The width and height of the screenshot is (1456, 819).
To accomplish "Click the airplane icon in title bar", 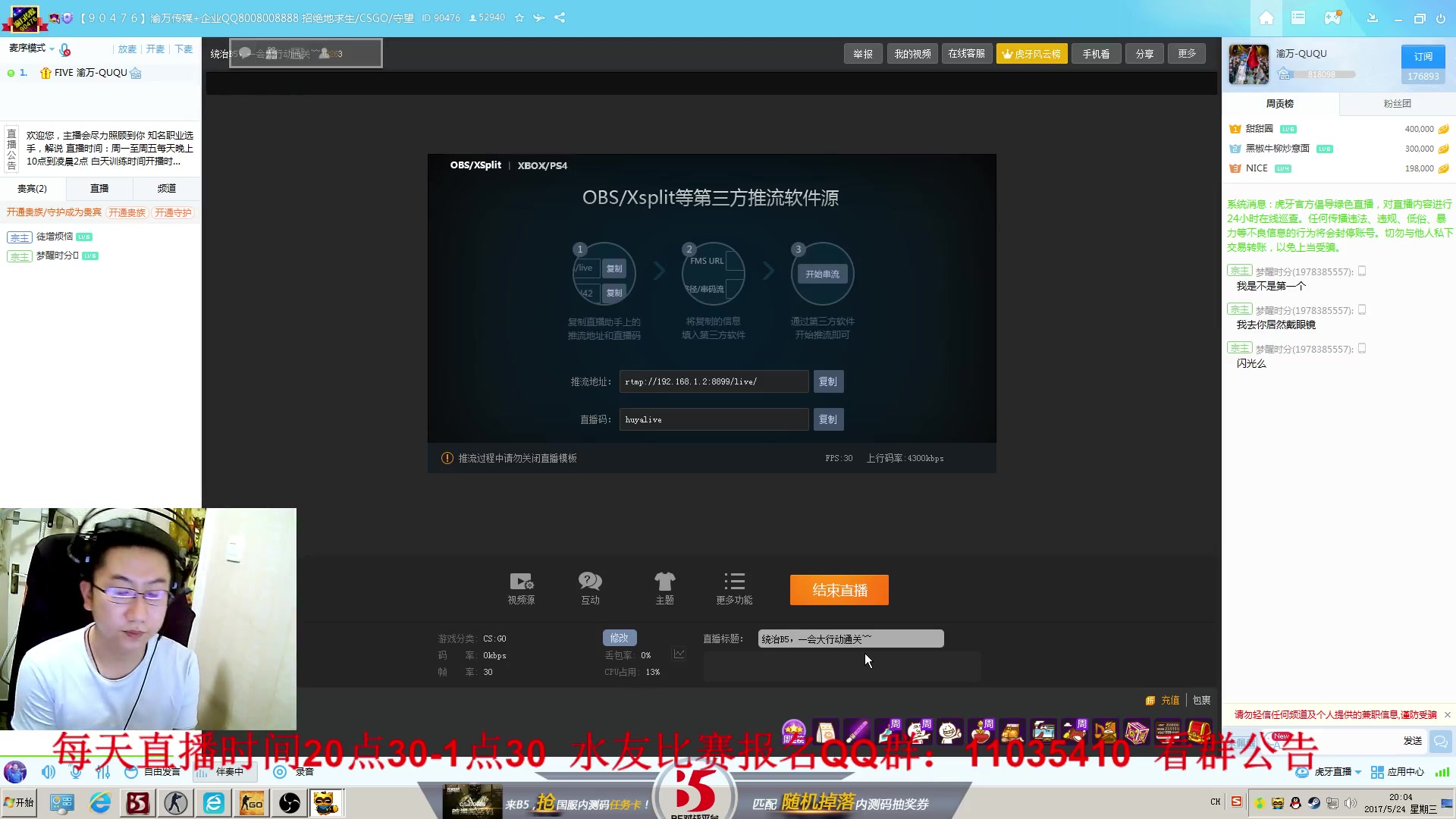I will (539, 17).
